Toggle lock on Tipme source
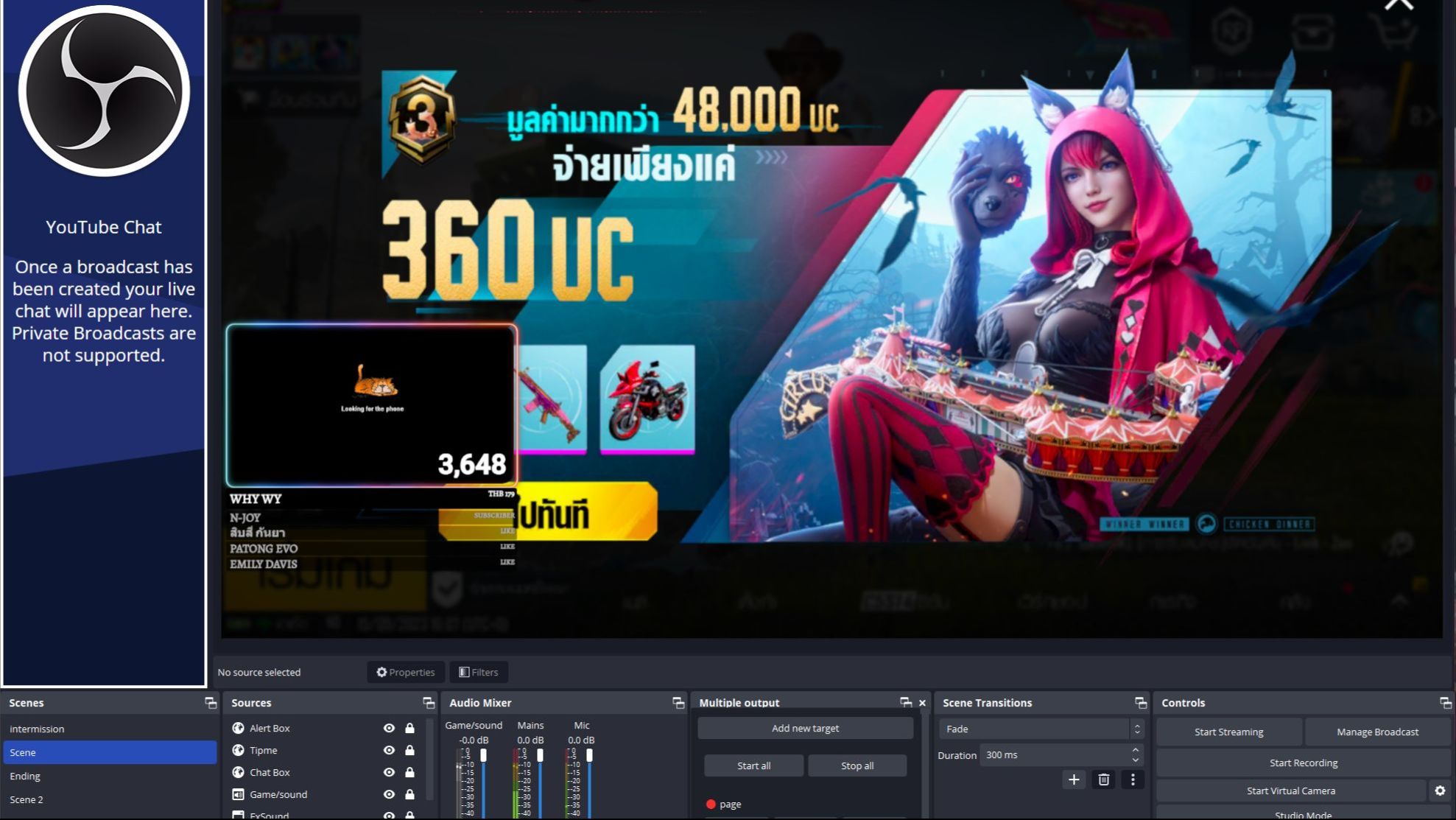Screen dimensions: 1456x820 pyautogui.click(x=409, y=750)
